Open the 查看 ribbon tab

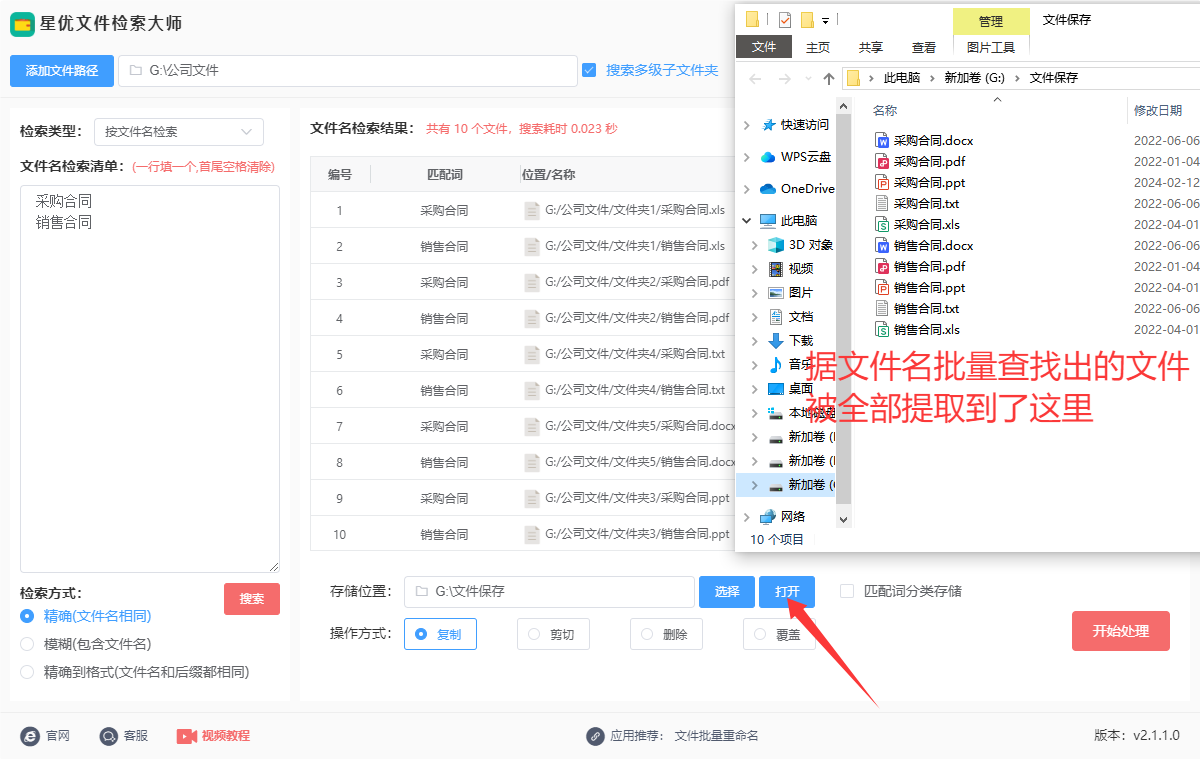(x=924, y=47)
